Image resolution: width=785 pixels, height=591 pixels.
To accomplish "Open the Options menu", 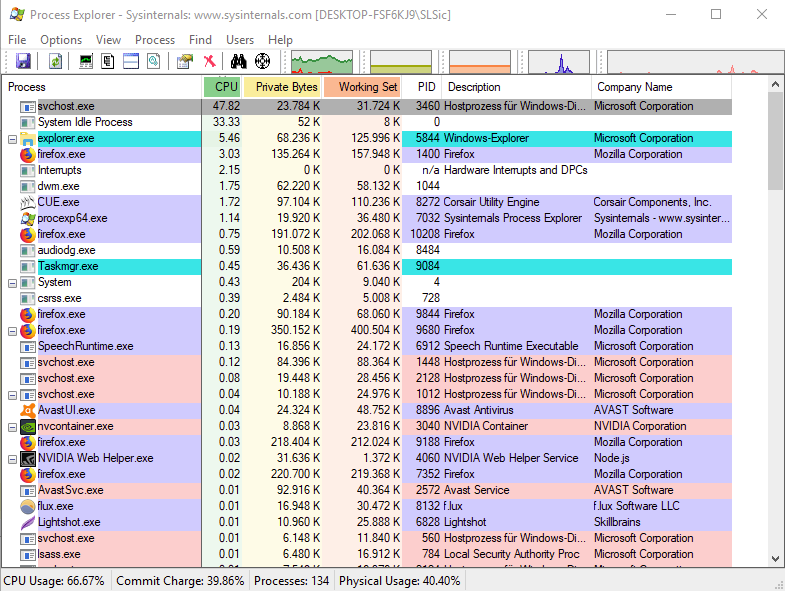I will pos(61,40).
